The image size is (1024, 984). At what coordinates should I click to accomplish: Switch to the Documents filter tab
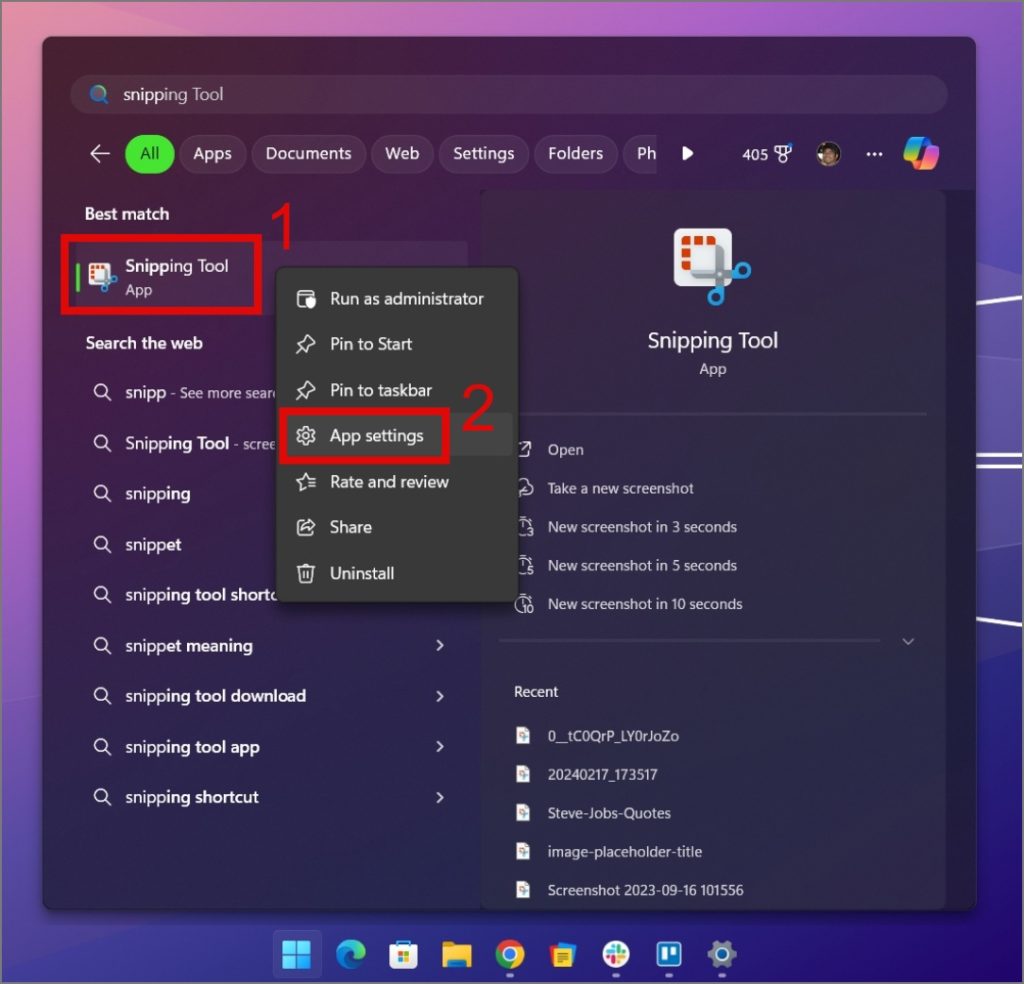pos(308,154)
